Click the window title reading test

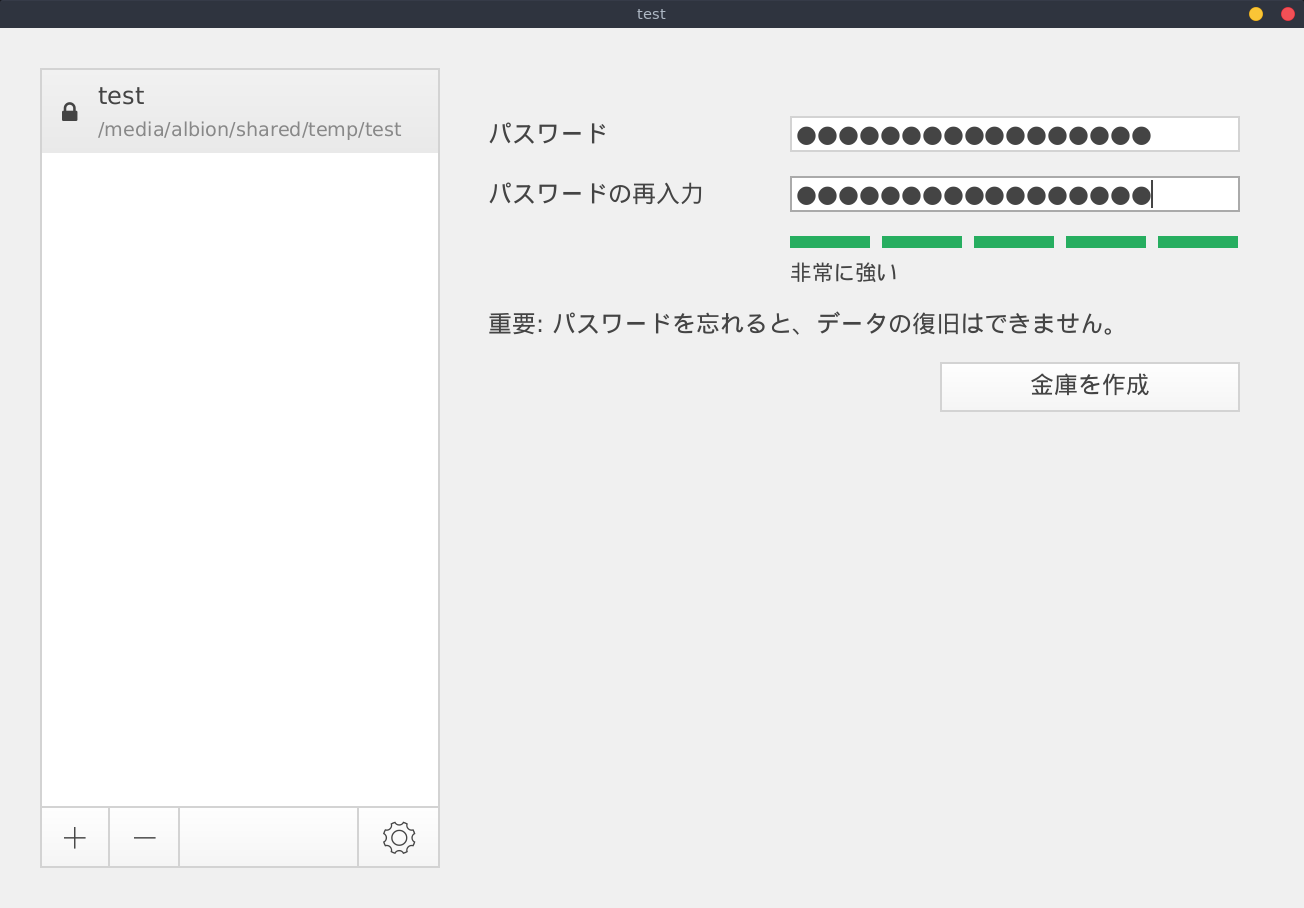tap(650, 13)
